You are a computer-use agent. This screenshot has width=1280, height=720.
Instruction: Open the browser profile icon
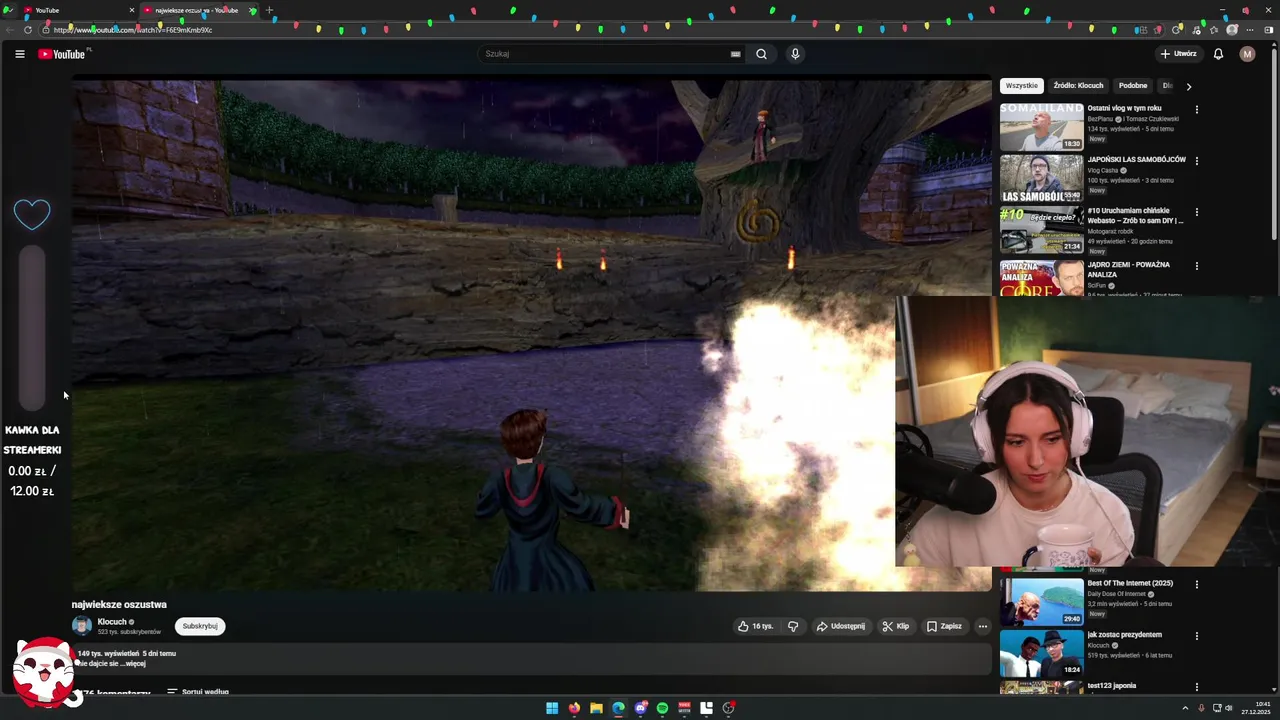[1232, 30]
